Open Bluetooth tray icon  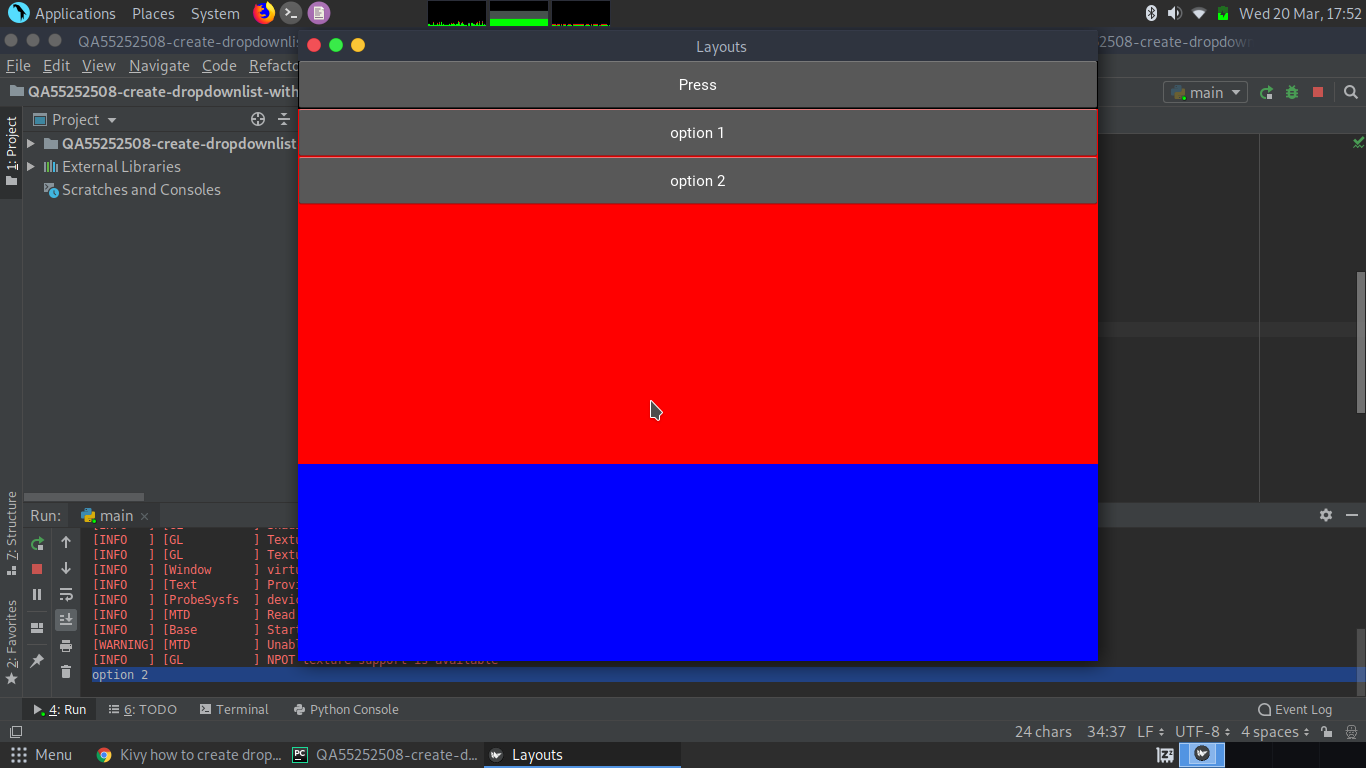1151,13
